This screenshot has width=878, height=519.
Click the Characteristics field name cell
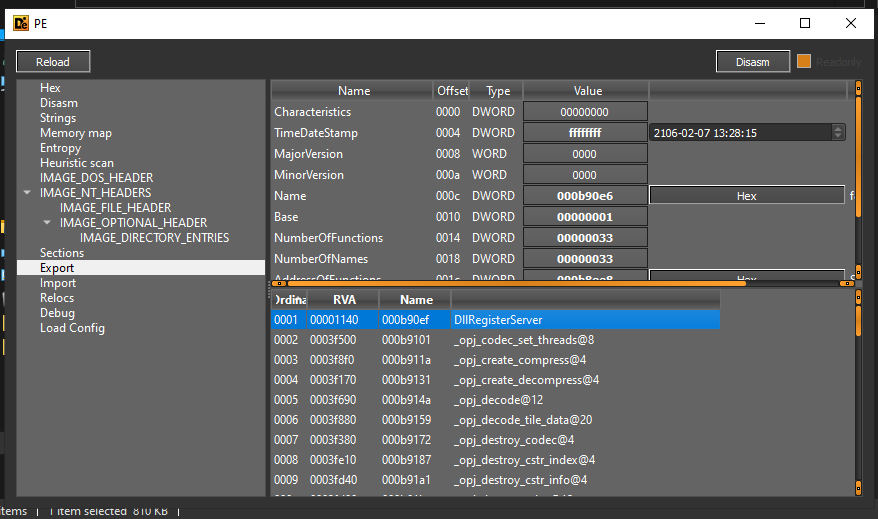(312, 112)
